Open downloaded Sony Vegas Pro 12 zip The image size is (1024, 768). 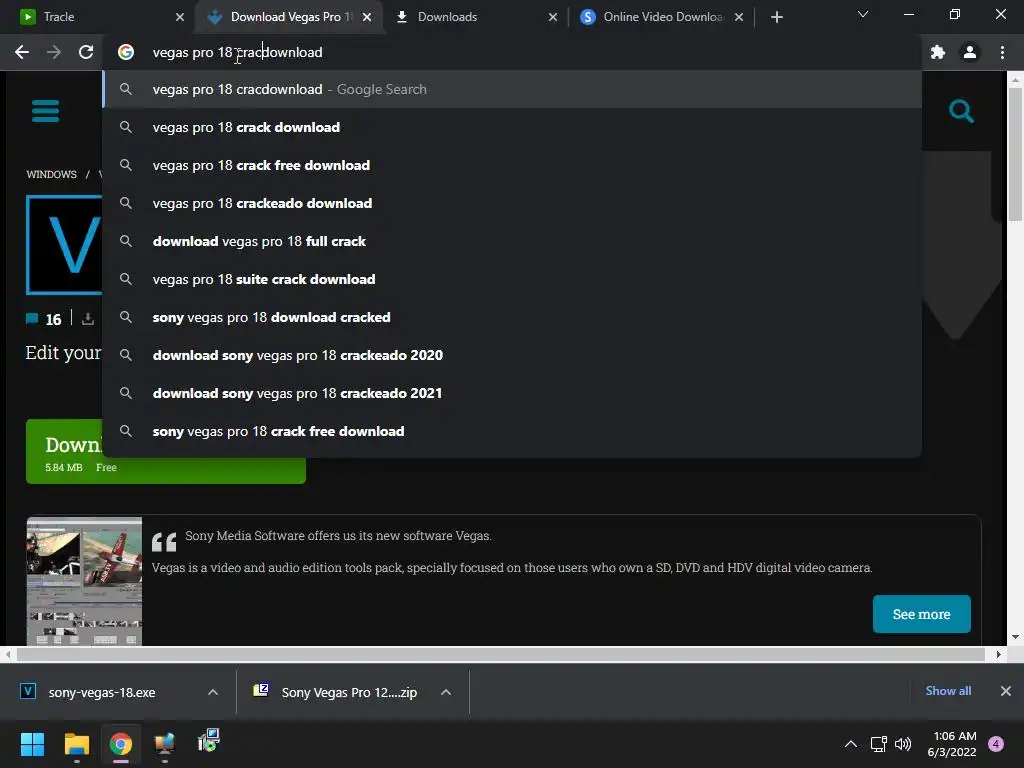coord(336,692)
